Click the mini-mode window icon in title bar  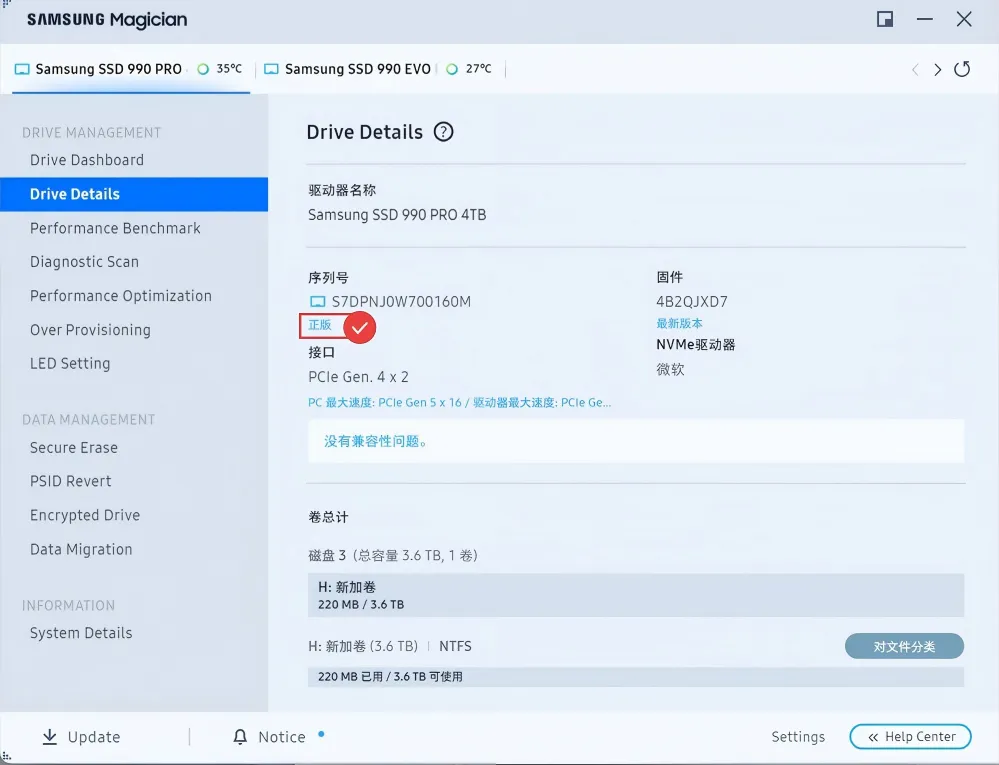click(x=885, y=19)
